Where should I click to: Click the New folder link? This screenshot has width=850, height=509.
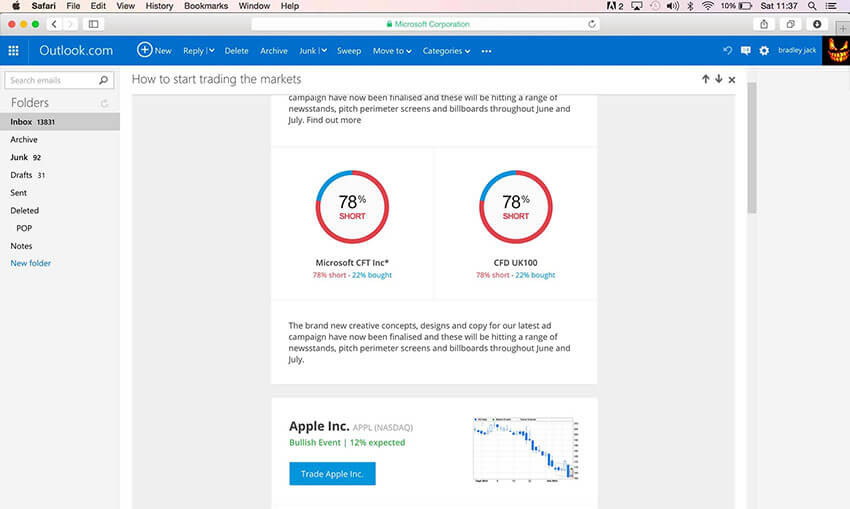31,263
